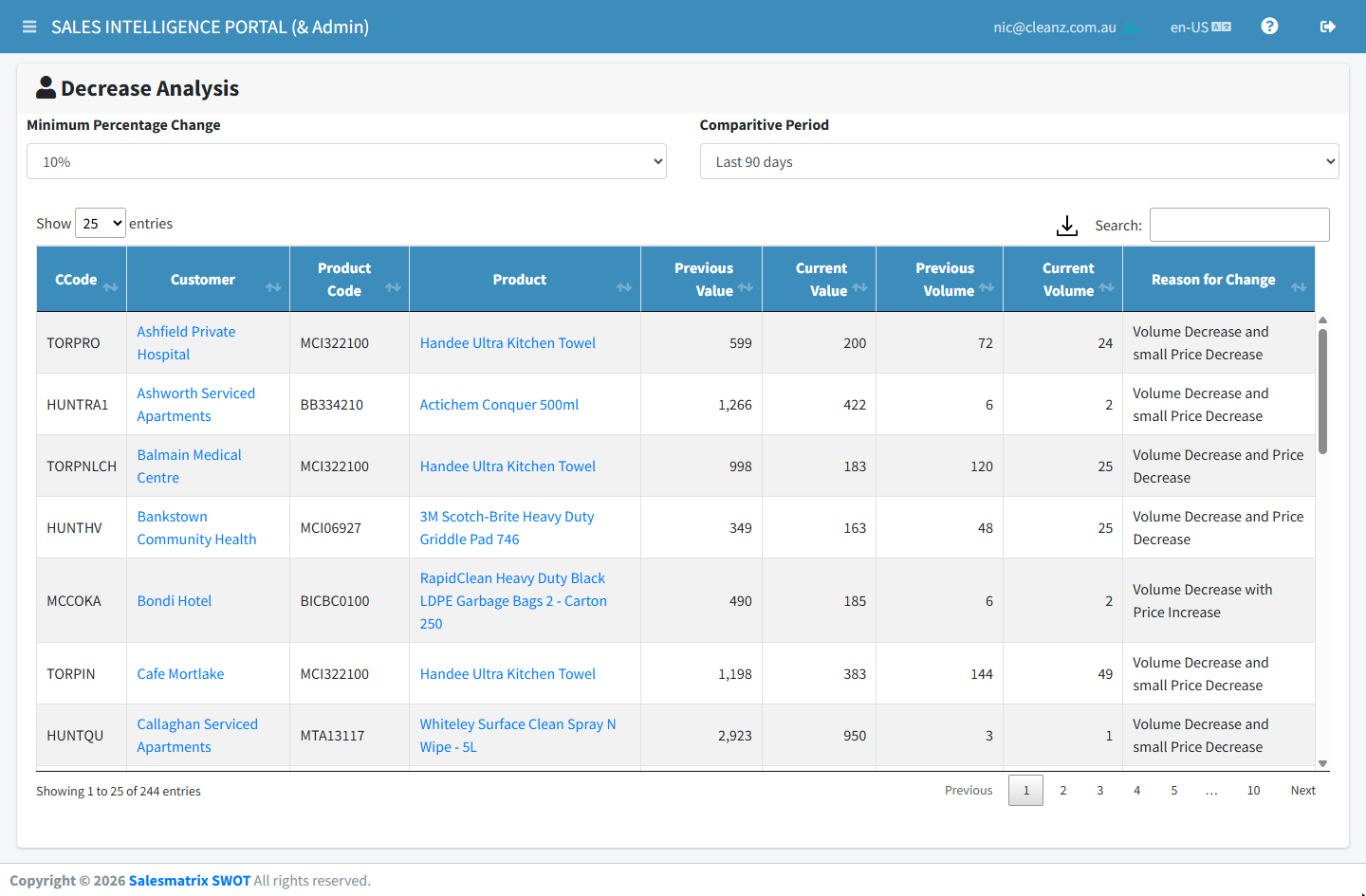Open the Show entries count dropdown
1366x896 pixels.
pos(101,223)
